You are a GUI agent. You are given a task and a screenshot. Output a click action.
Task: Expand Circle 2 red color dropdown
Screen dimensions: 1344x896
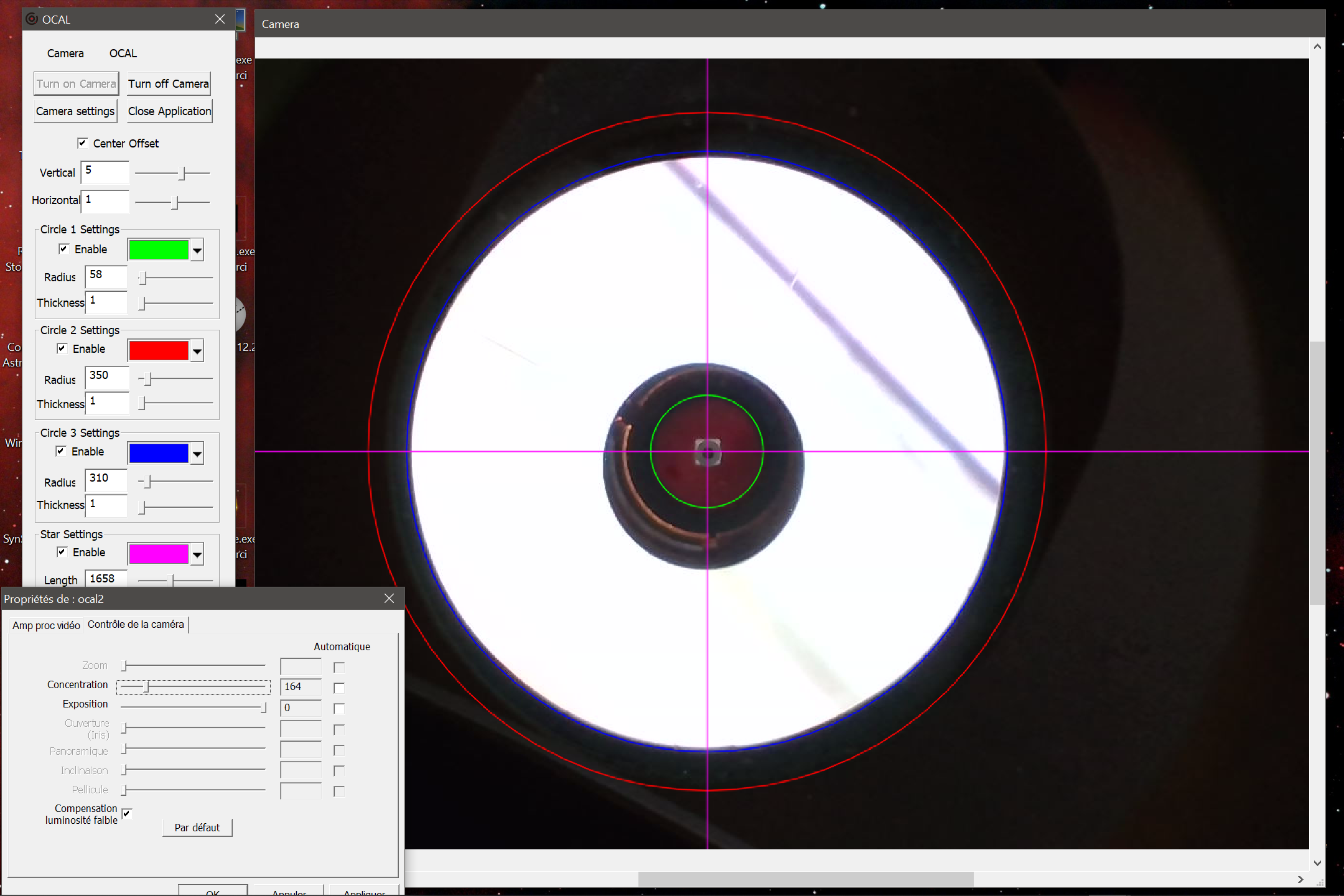click(x=197, y=352)
